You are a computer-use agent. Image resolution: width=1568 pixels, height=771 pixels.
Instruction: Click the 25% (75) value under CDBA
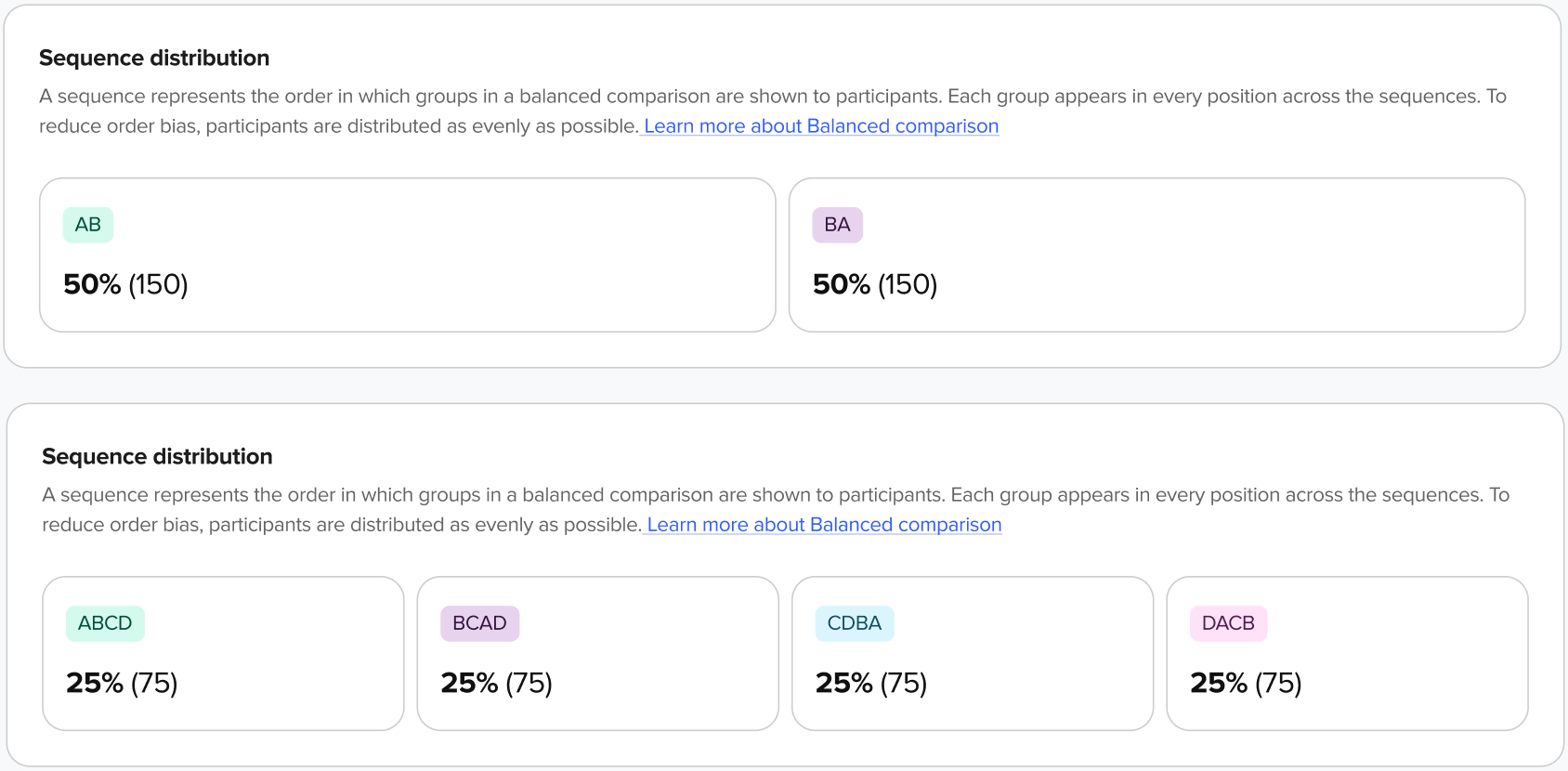871,683
